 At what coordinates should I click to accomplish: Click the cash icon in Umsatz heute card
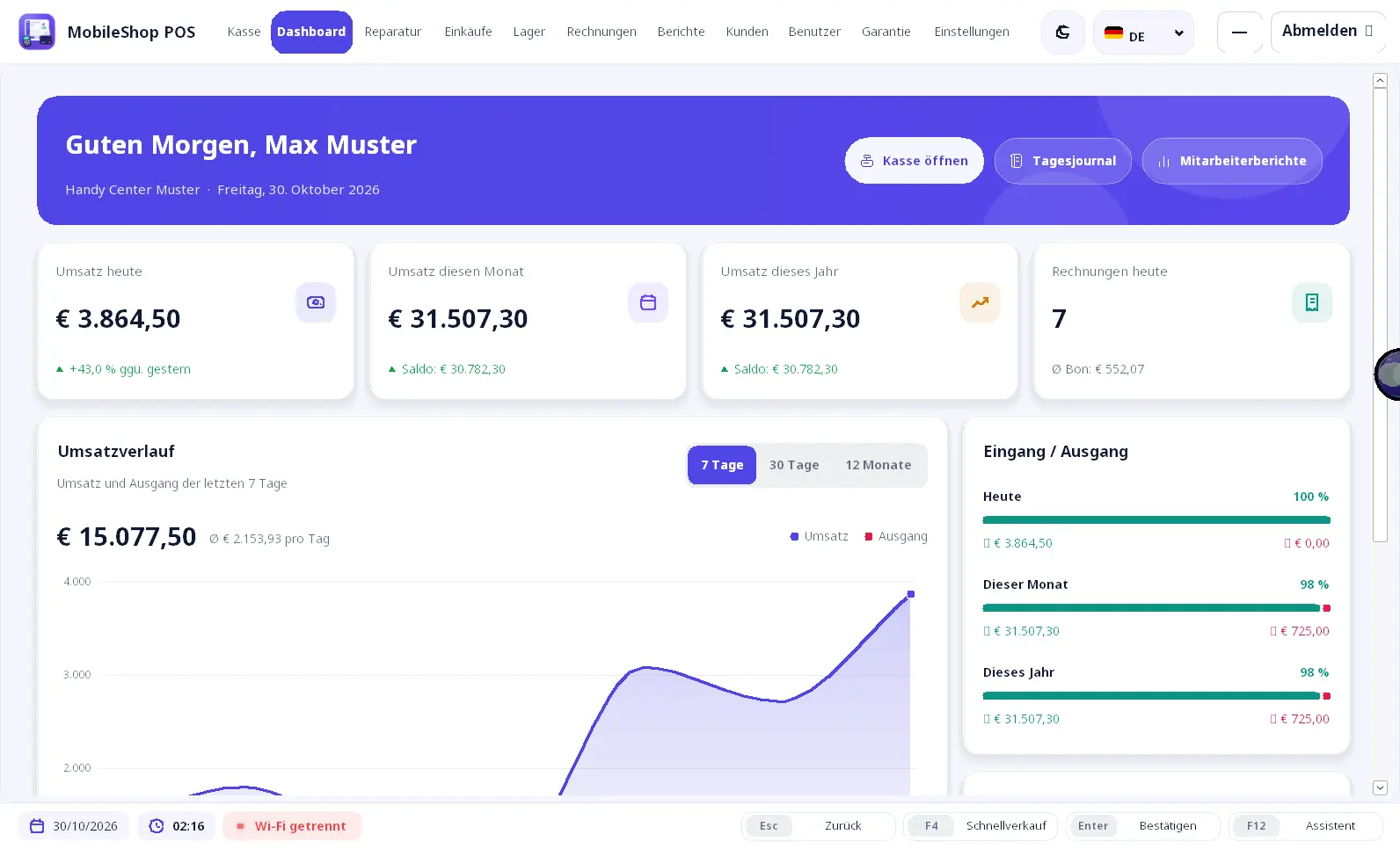316,302
